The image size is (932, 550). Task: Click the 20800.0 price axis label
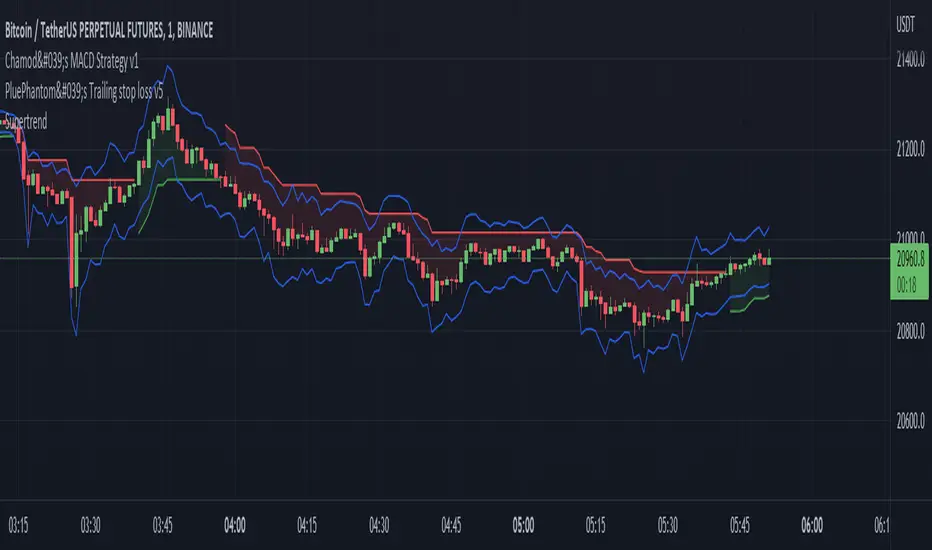tap(911, 331)
